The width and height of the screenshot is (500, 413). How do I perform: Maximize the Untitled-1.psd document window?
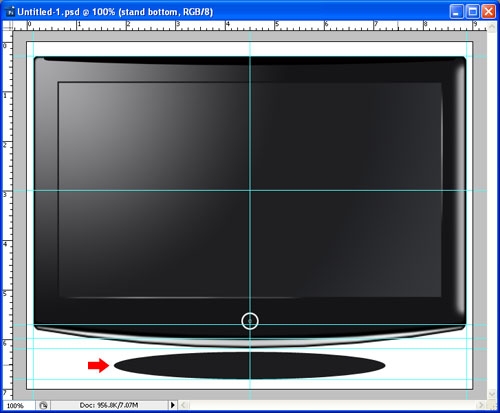[x=473, y=12]
